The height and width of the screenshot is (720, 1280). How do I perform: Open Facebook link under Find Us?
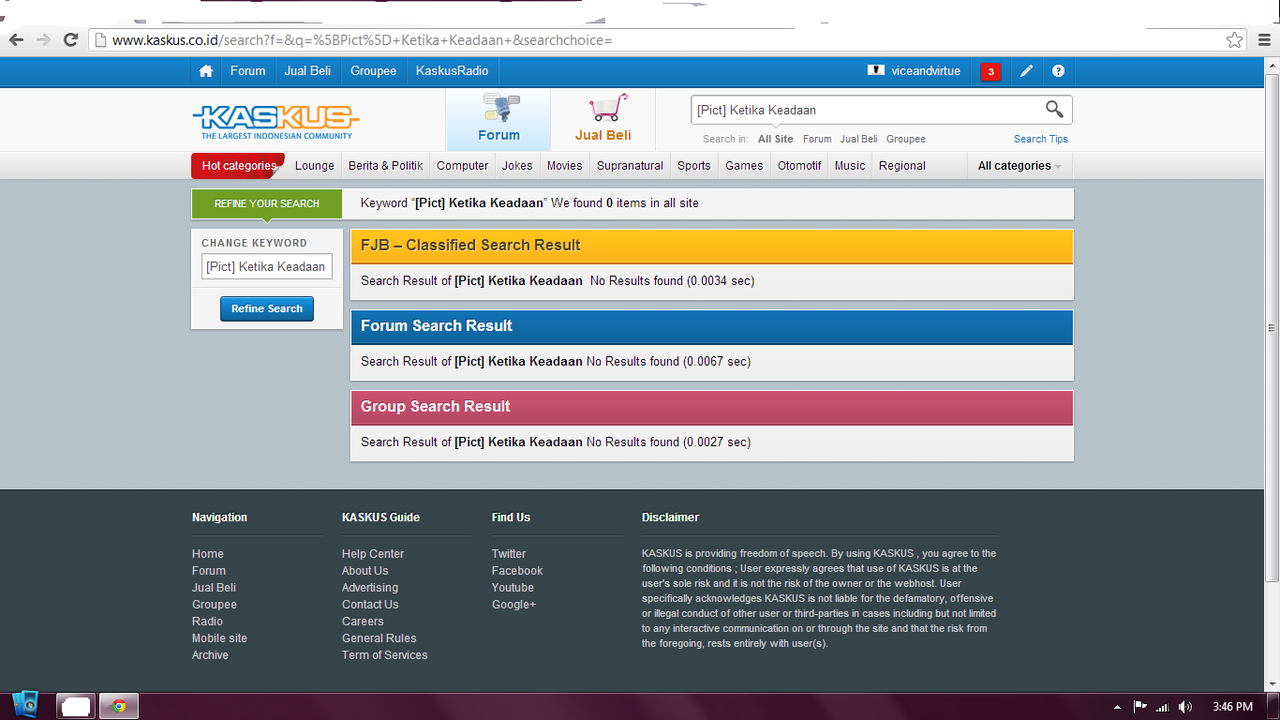pos(517,571)
